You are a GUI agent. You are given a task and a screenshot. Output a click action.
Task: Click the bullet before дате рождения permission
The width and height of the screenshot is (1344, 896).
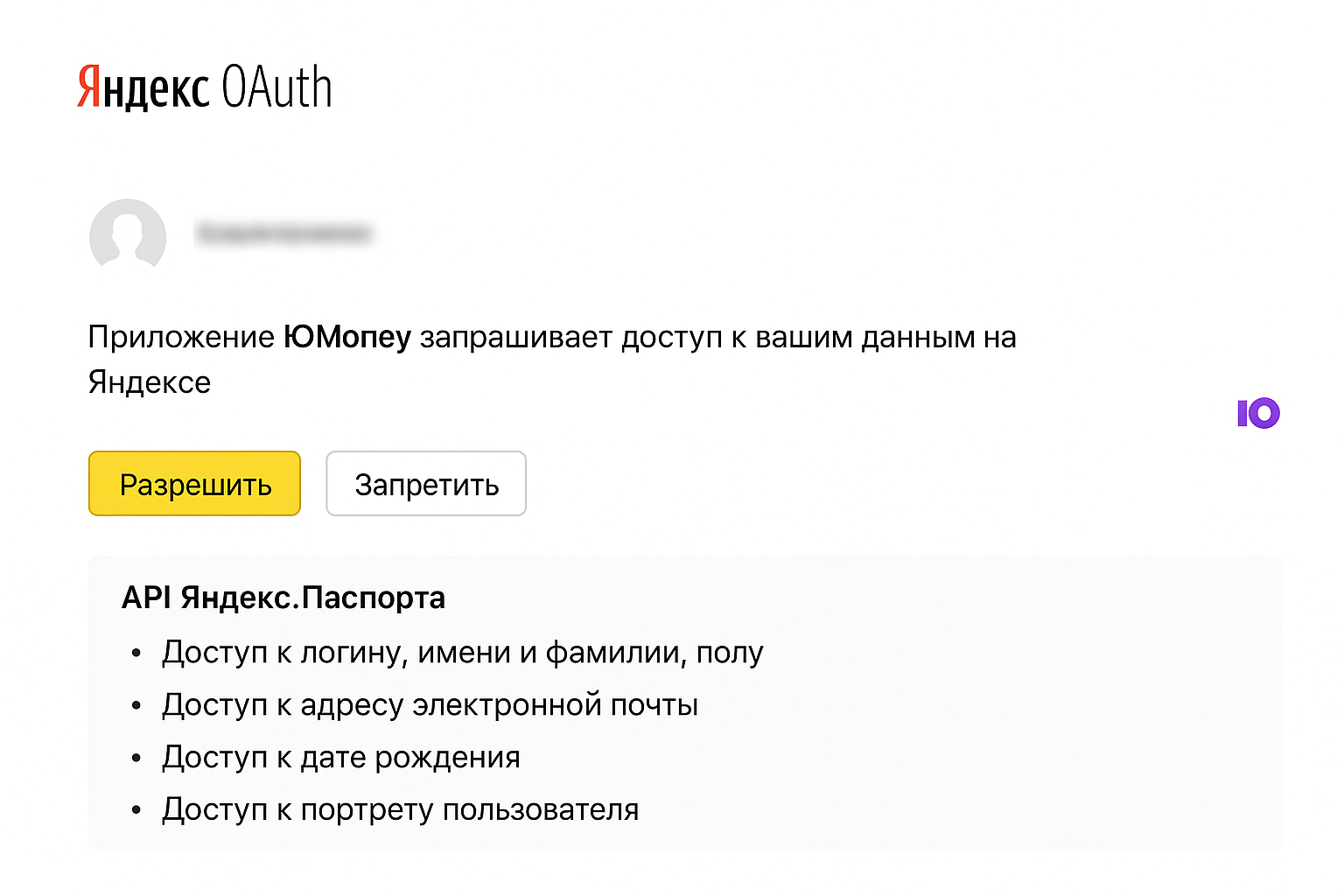click(136, 759)
